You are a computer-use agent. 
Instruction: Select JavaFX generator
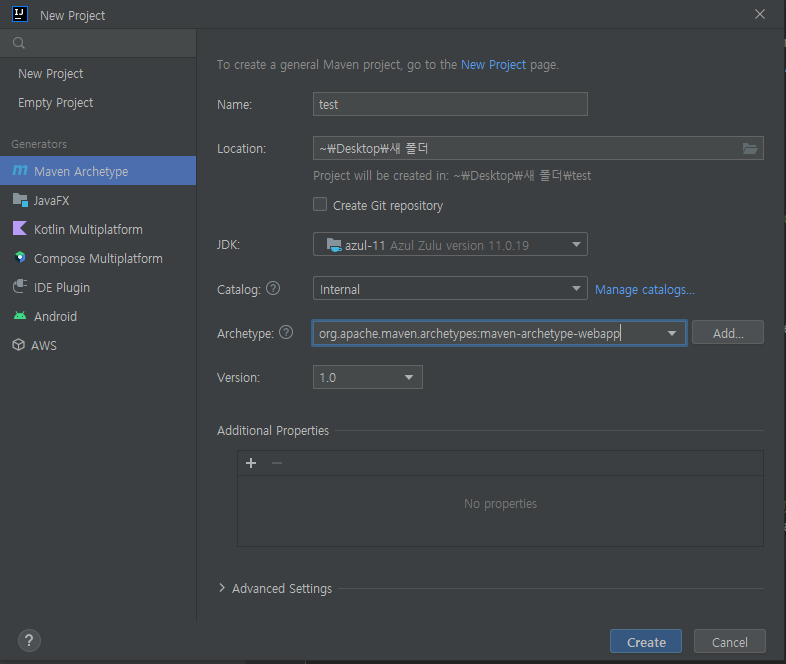point(98,200)
